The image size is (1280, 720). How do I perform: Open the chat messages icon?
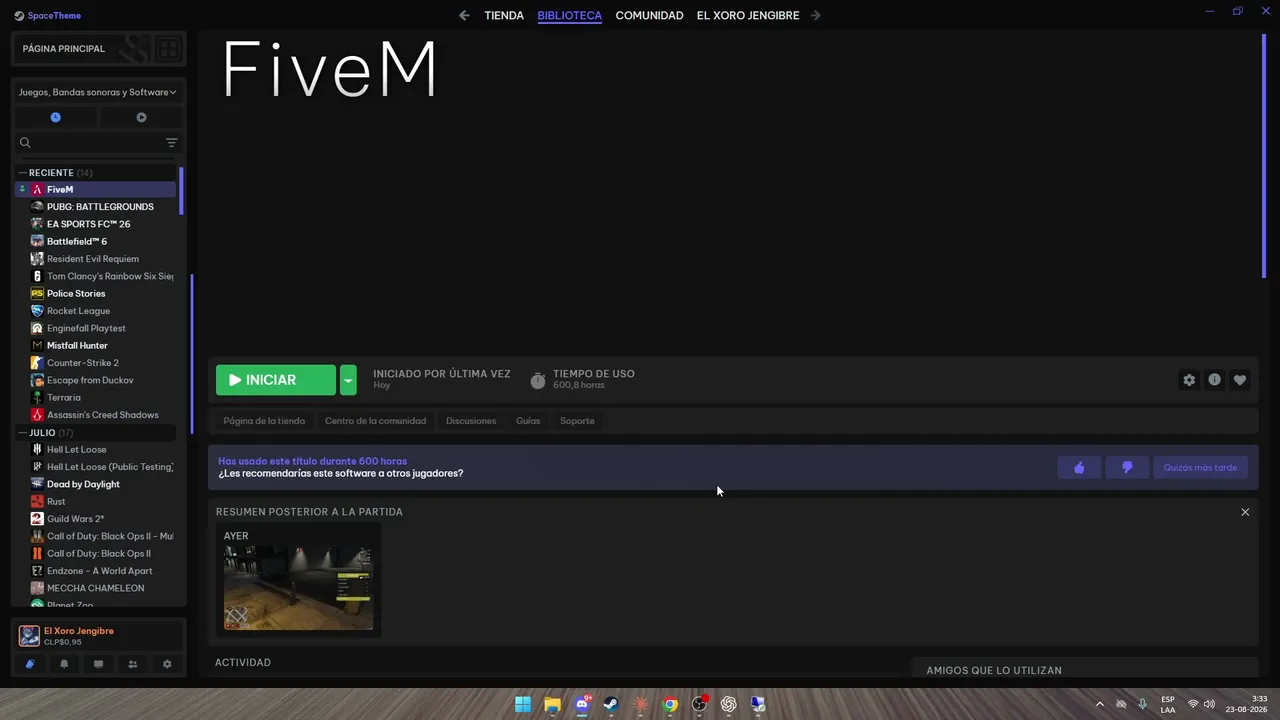pos(98,664)
